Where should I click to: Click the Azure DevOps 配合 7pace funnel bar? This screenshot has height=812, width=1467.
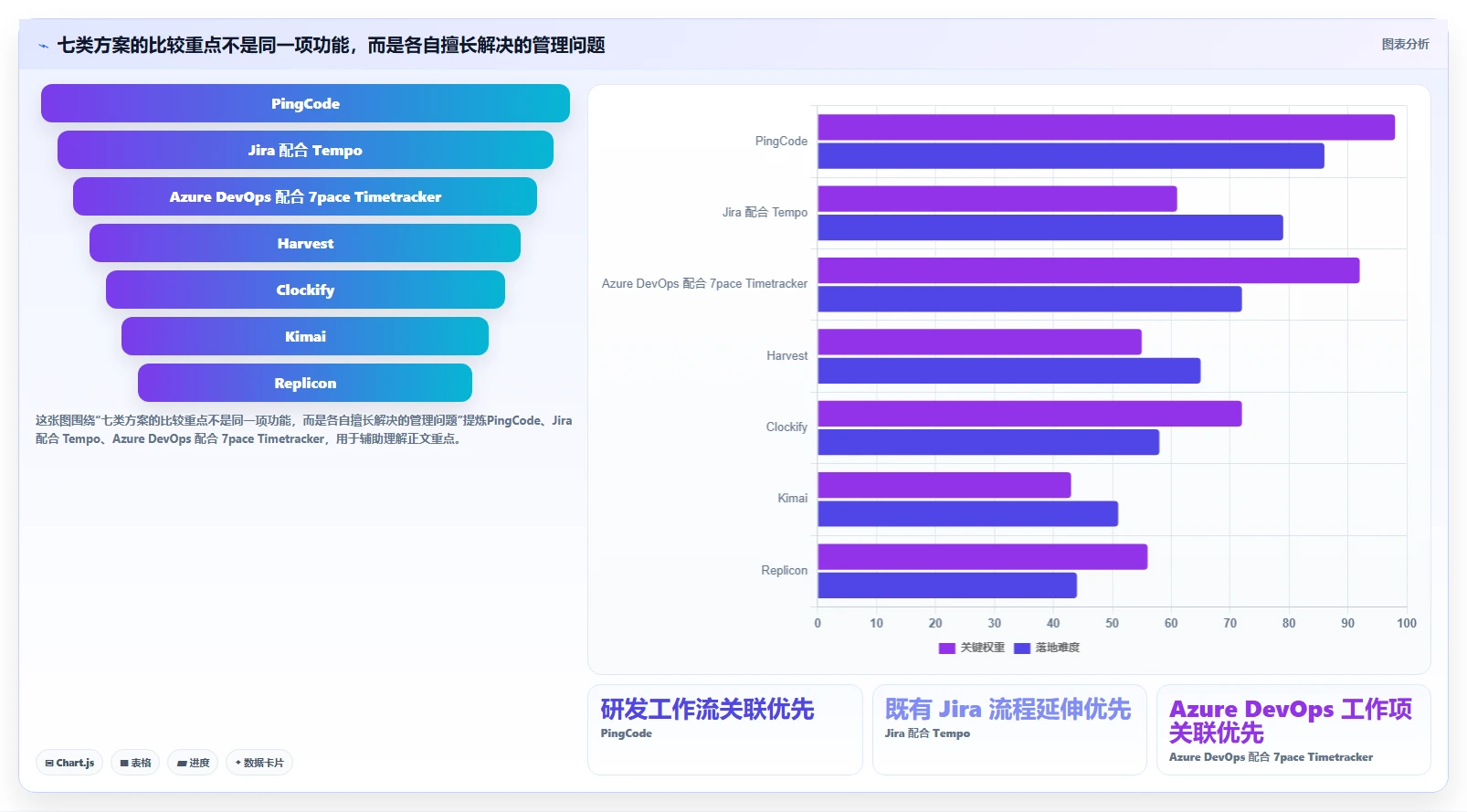pyautogui.click(x=305, y=196)
